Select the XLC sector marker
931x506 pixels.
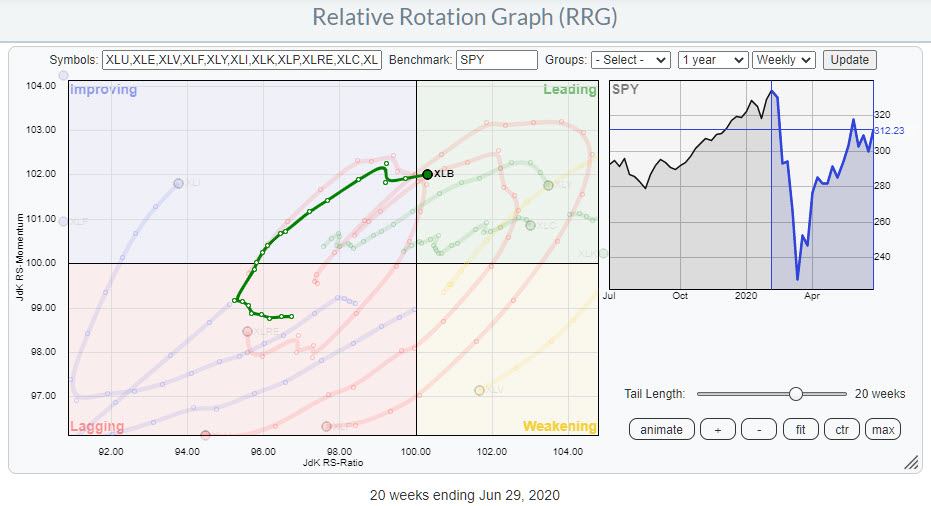[530, 225]
